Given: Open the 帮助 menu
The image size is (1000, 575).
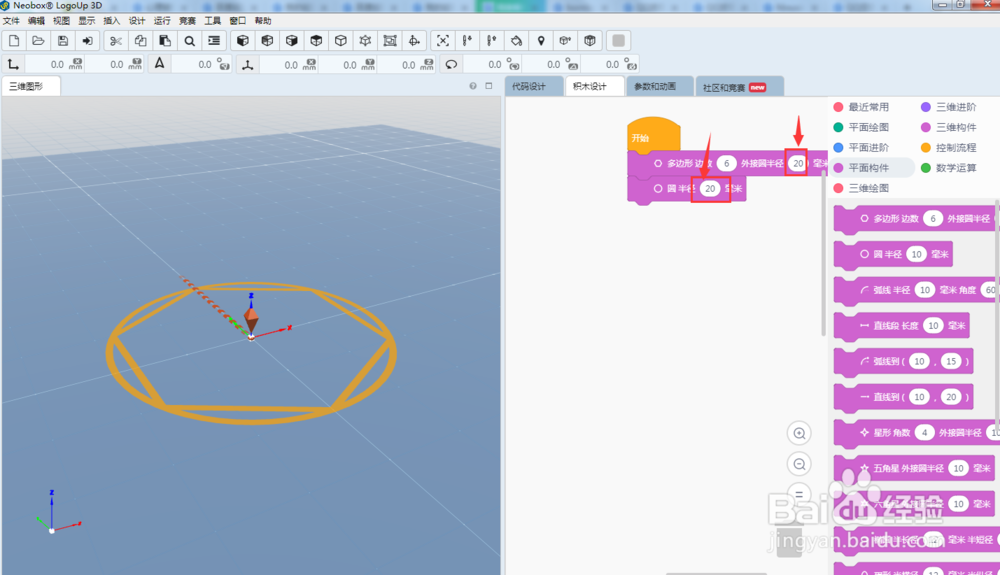Looking at the screenshot, I should pos(263,21).
